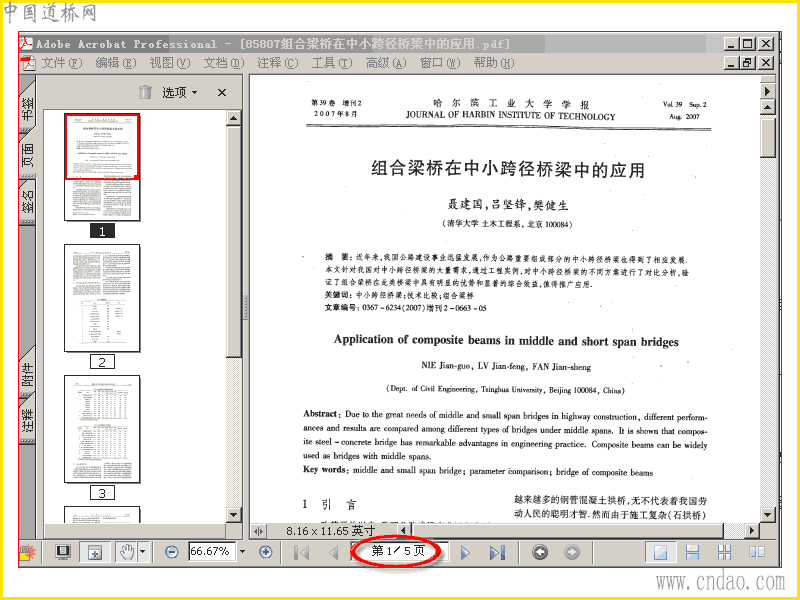The height and width of the screenshot is (600, 800).
Task: Jump to the last page arrow
Action: (497, 553)
